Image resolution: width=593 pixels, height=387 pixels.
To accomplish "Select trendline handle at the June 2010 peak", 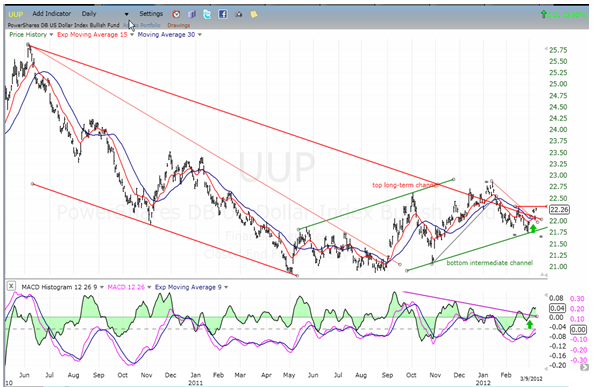I will 28,45.
